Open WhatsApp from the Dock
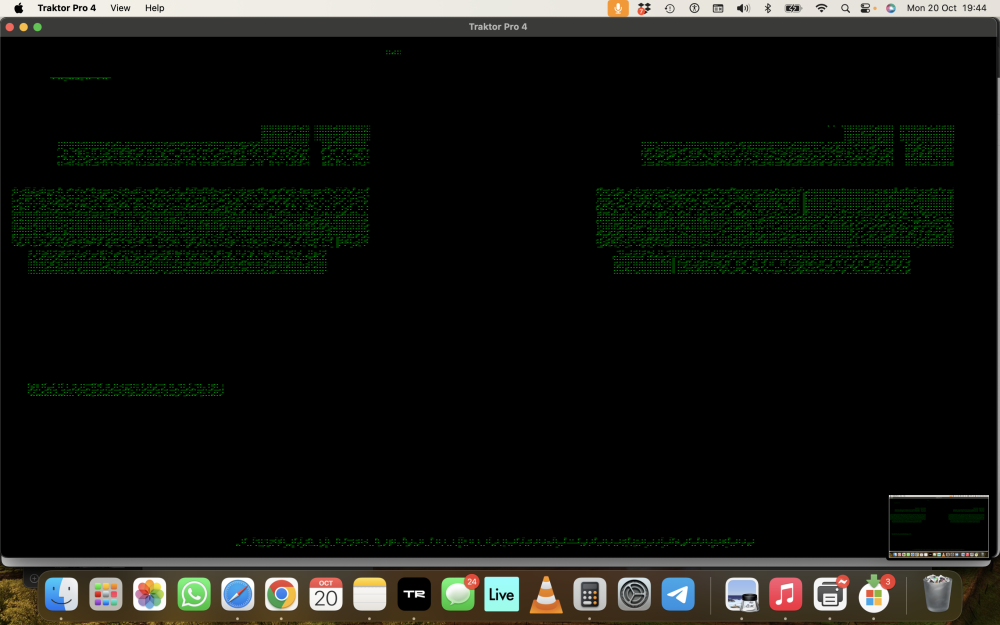Image resolution: width=1000 pixels, height=625 pixels. tap(194, 594)
